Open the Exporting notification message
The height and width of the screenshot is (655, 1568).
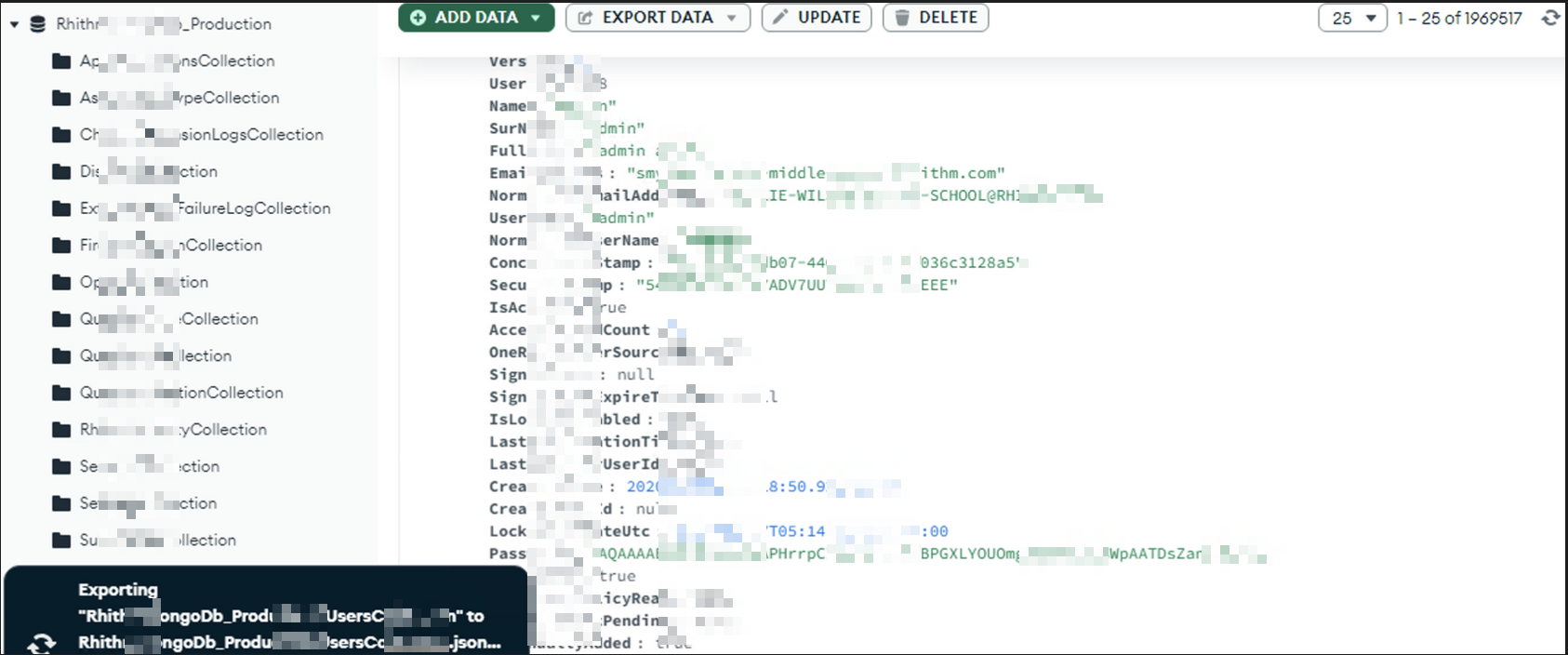pos(288,616)
